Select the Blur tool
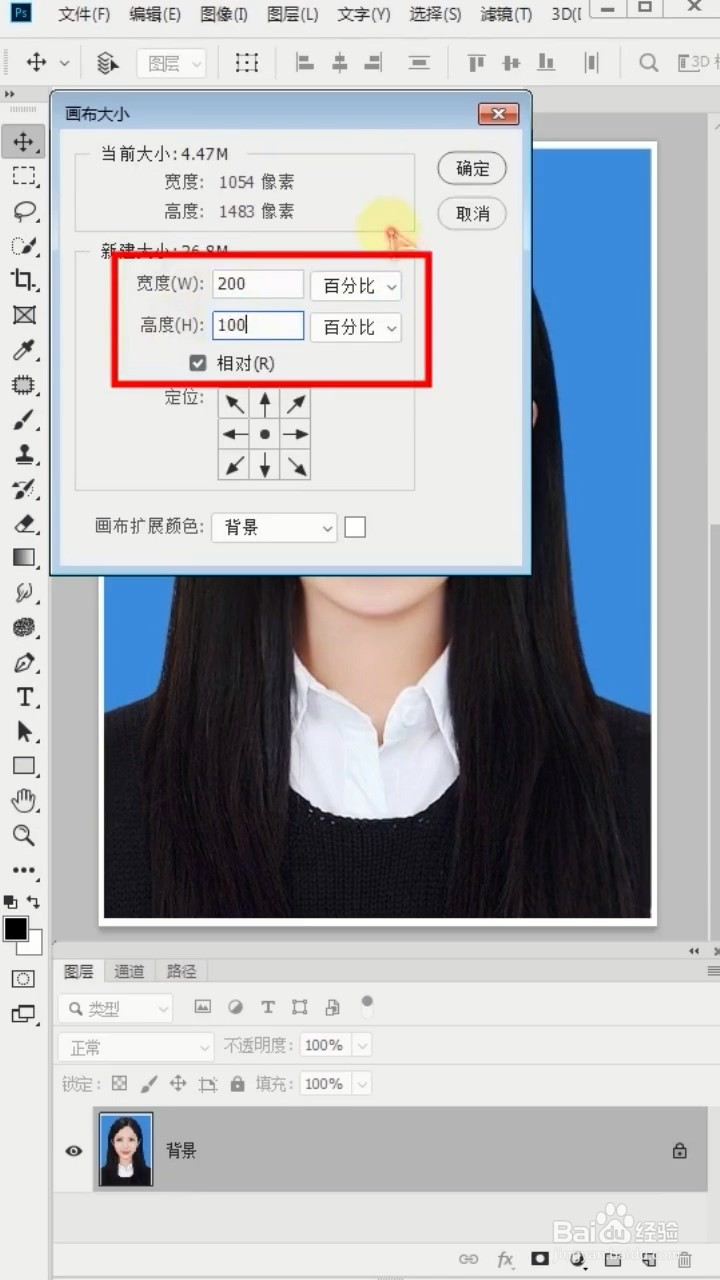This screenshot has width=720, height=1280. click(24, 627)
